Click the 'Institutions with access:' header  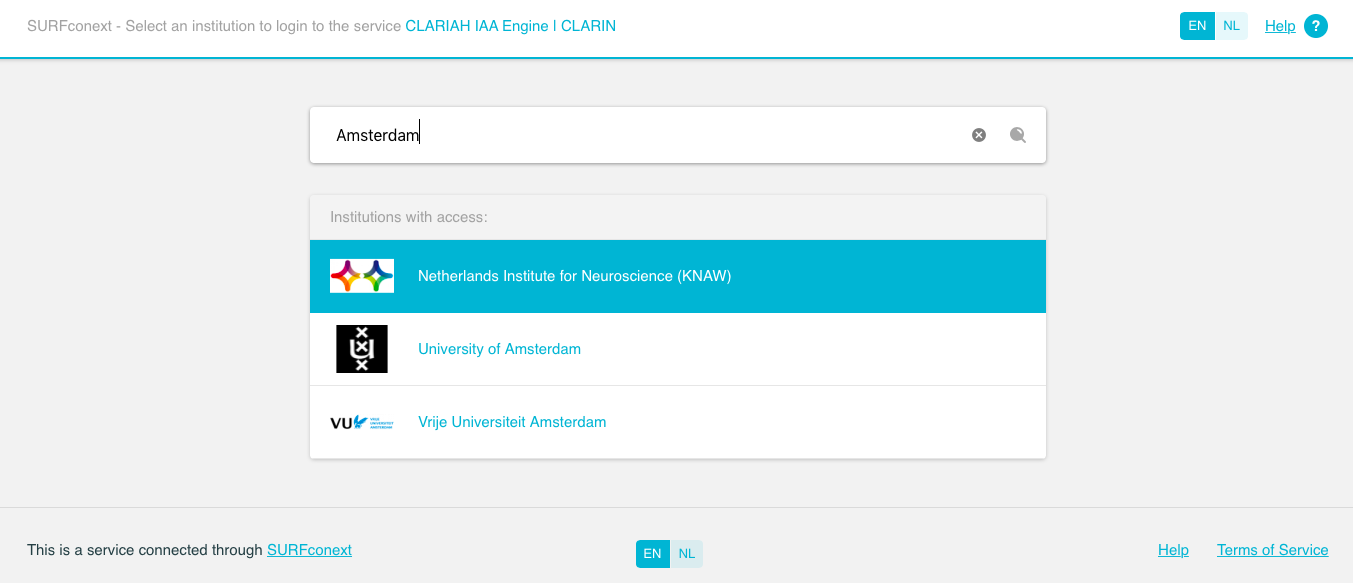[409, 217]
